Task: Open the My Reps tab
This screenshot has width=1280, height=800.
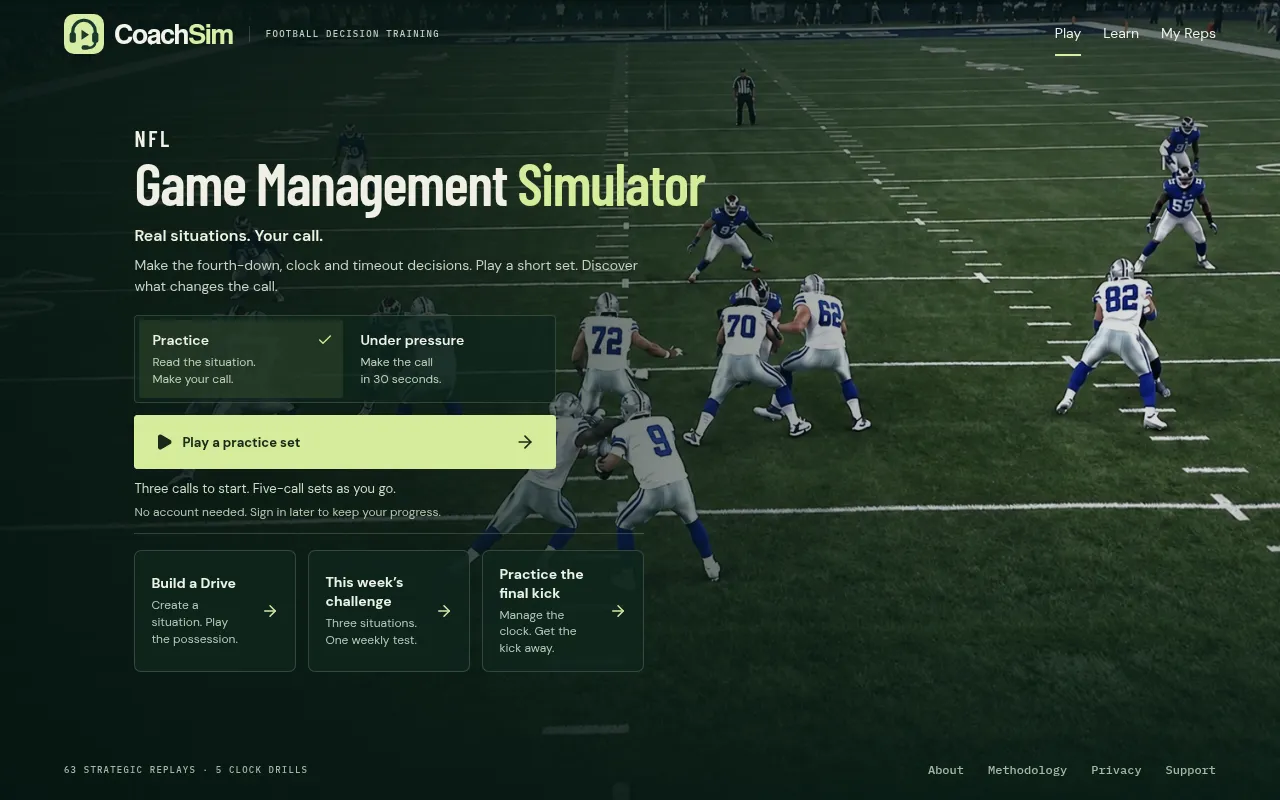Action: pos(1188,33)
